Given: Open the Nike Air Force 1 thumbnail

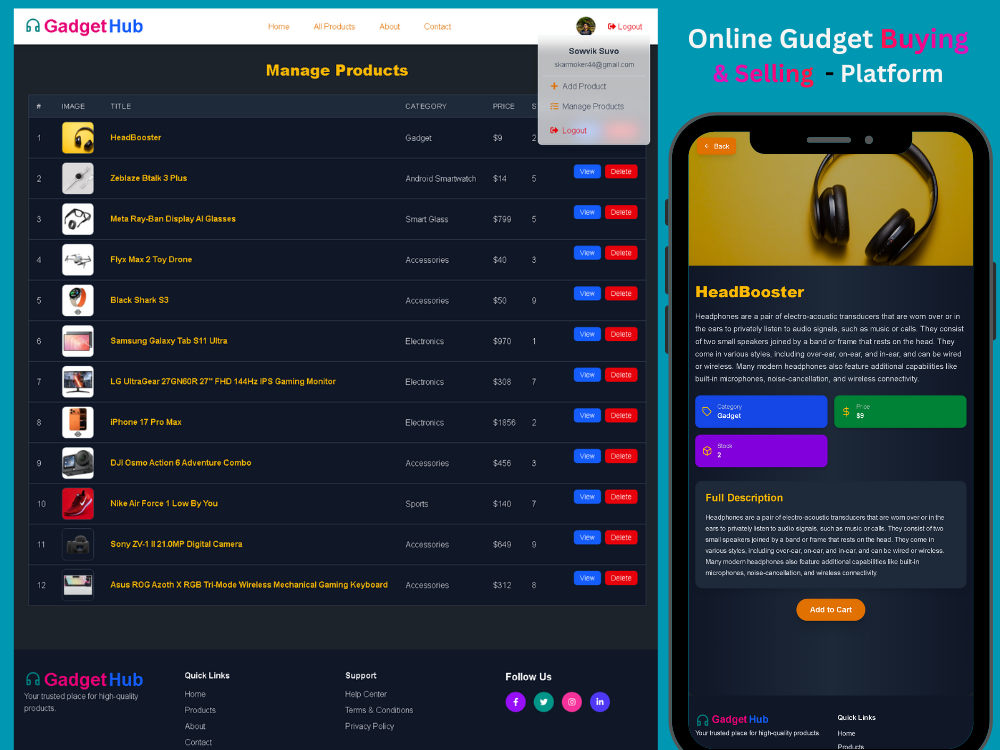Looking at the screenshot, I should [78, 504].
